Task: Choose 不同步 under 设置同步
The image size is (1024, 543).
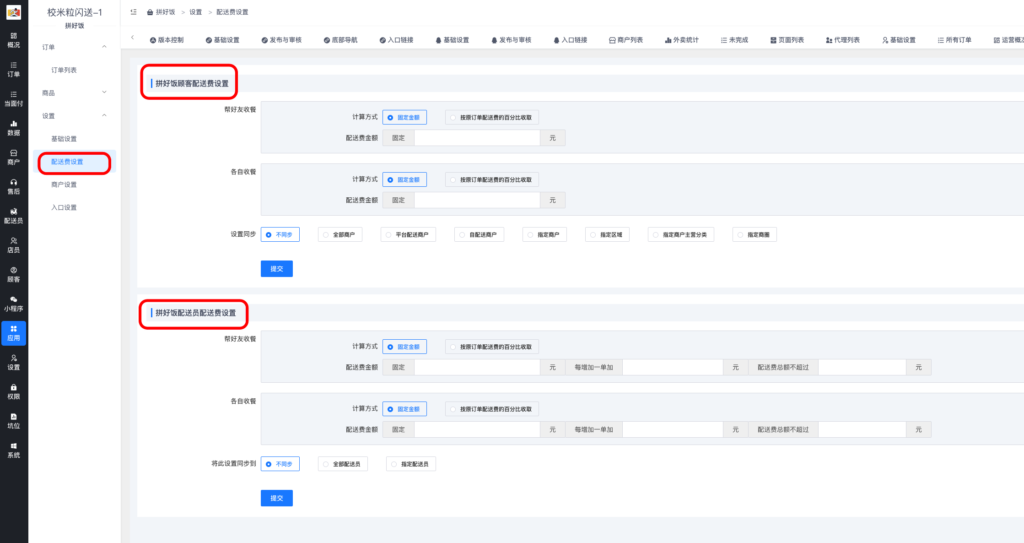Action: [280, 235]
